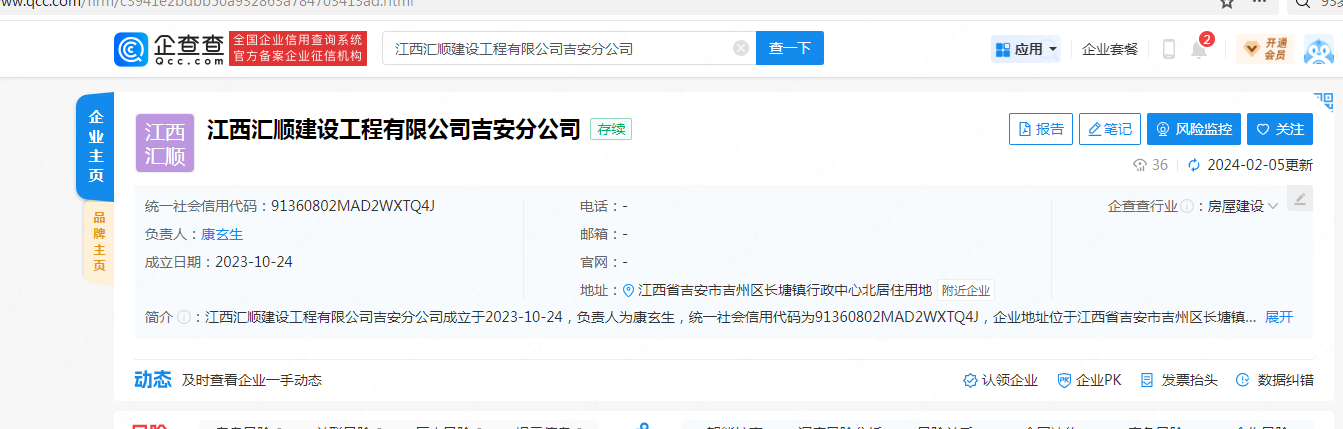Viewport: 1343px width, 429px height.
Task: Select the 企业主页 side tab
Action: 96,147
